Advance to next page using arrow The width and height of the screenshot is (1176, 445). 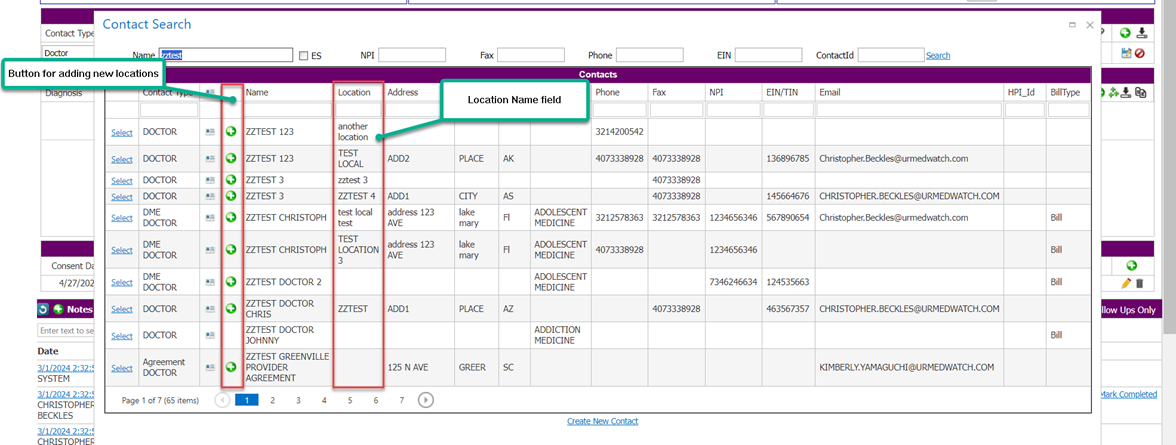(426, 400)
